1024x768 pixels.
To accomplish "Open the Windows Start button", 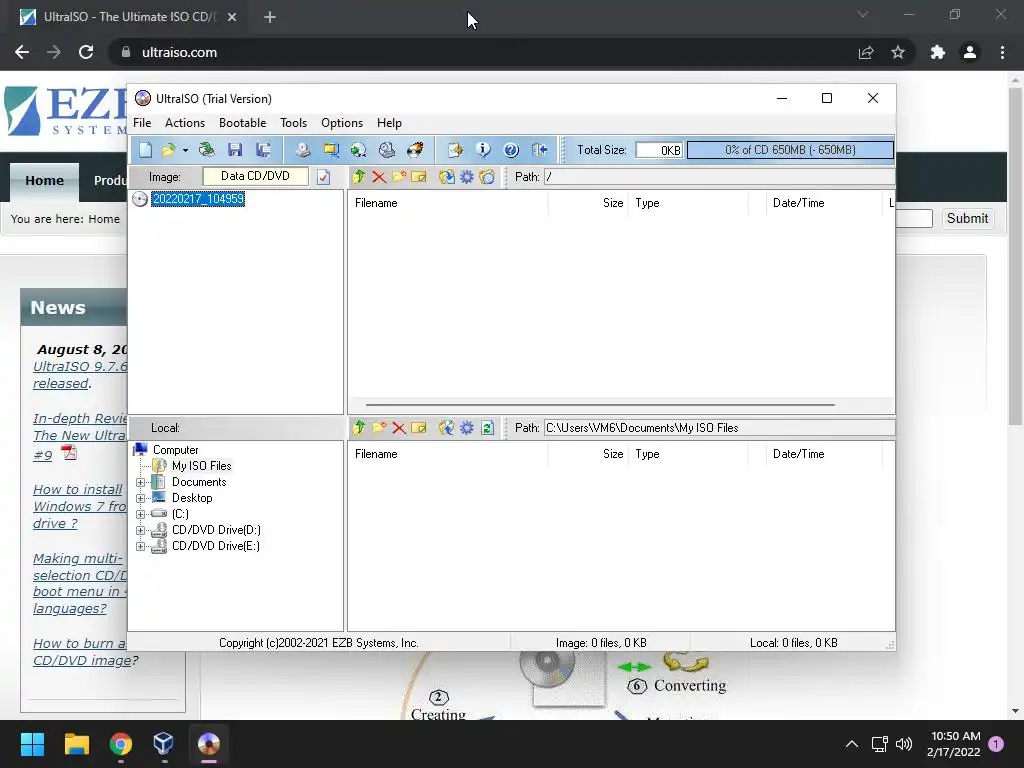I will [x=32, y=744].
